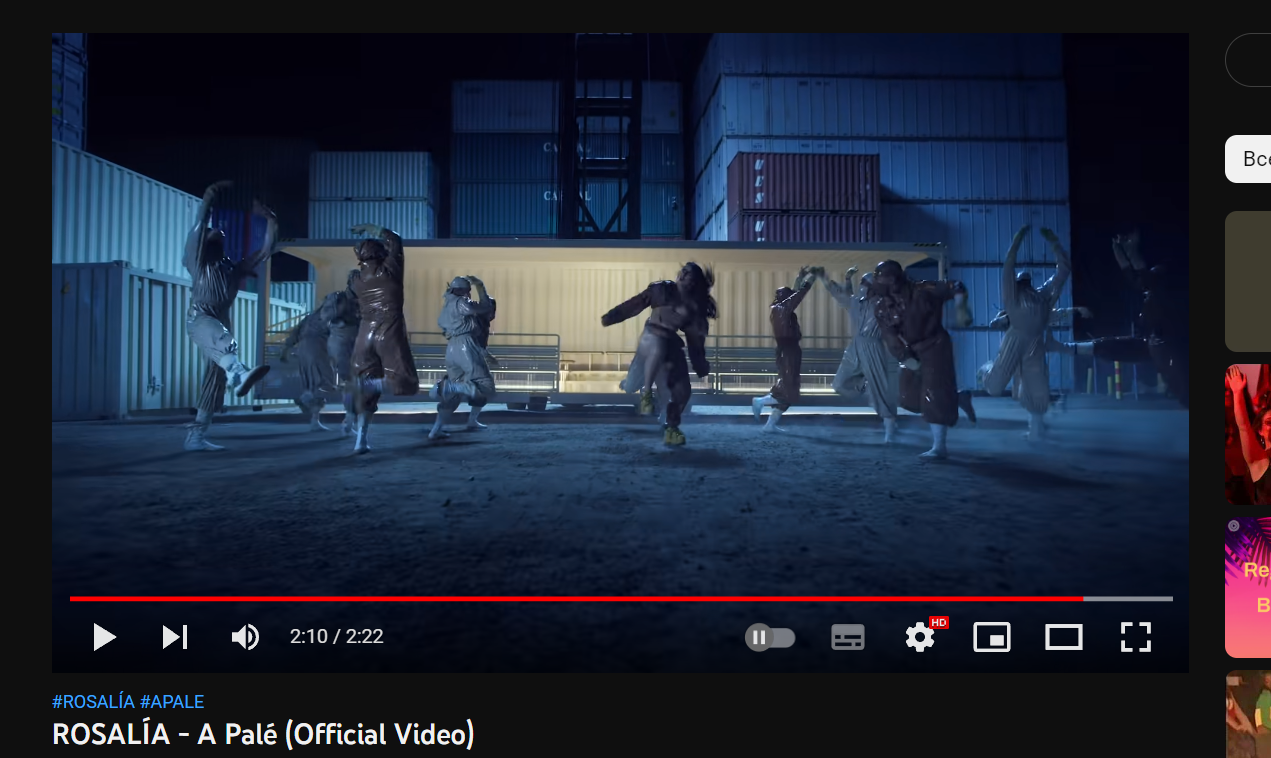This screenshot has width=1271, height=758.
Task: Click the 2:10 / 2:22 time display
Action: [x=337, y=637]
